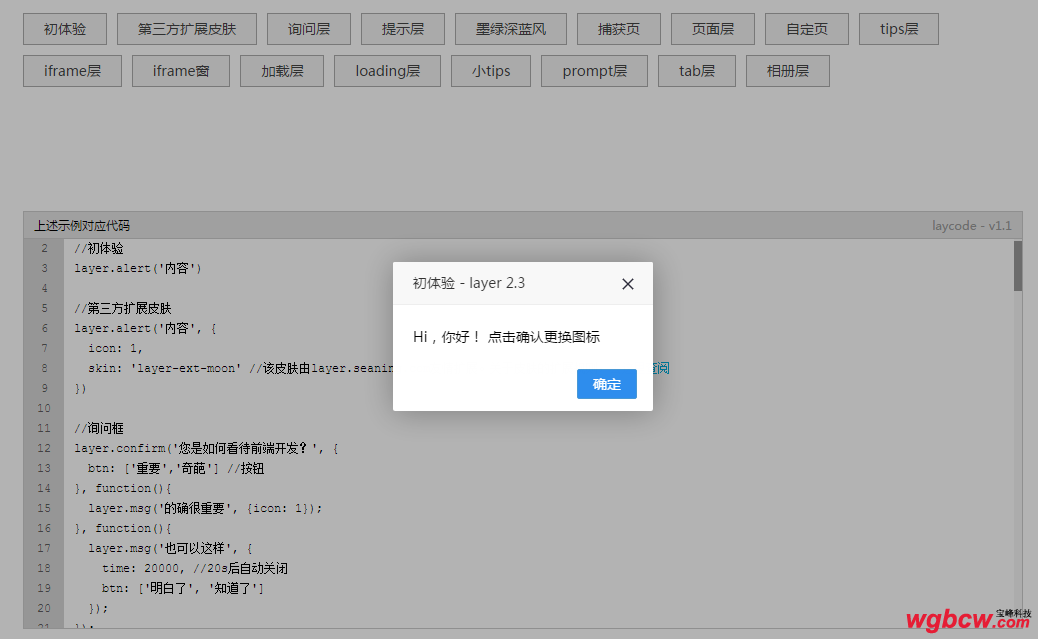Open the iframe层 demo

(x=71, y=71)
